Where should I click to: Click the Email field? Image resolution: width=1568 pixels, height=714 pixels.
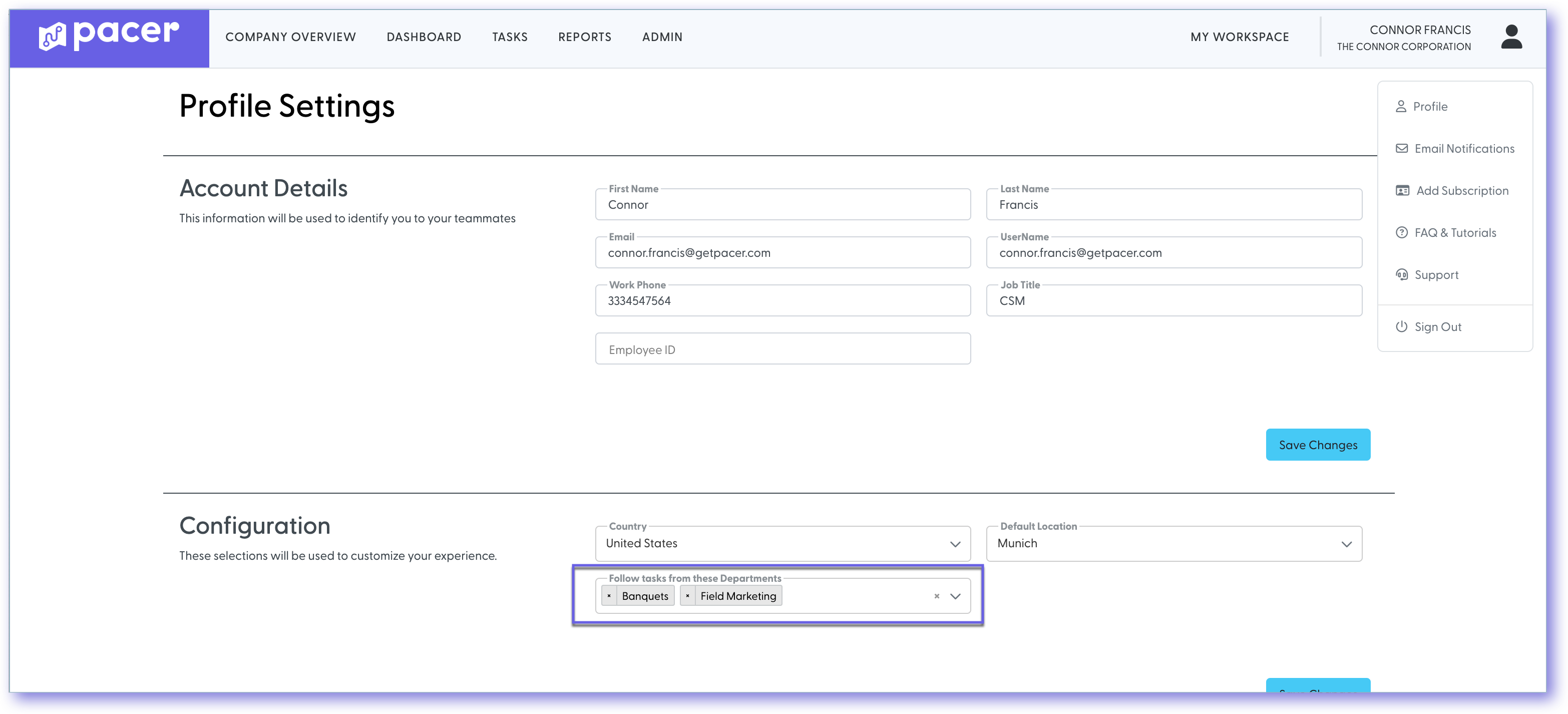coord(783,253)
